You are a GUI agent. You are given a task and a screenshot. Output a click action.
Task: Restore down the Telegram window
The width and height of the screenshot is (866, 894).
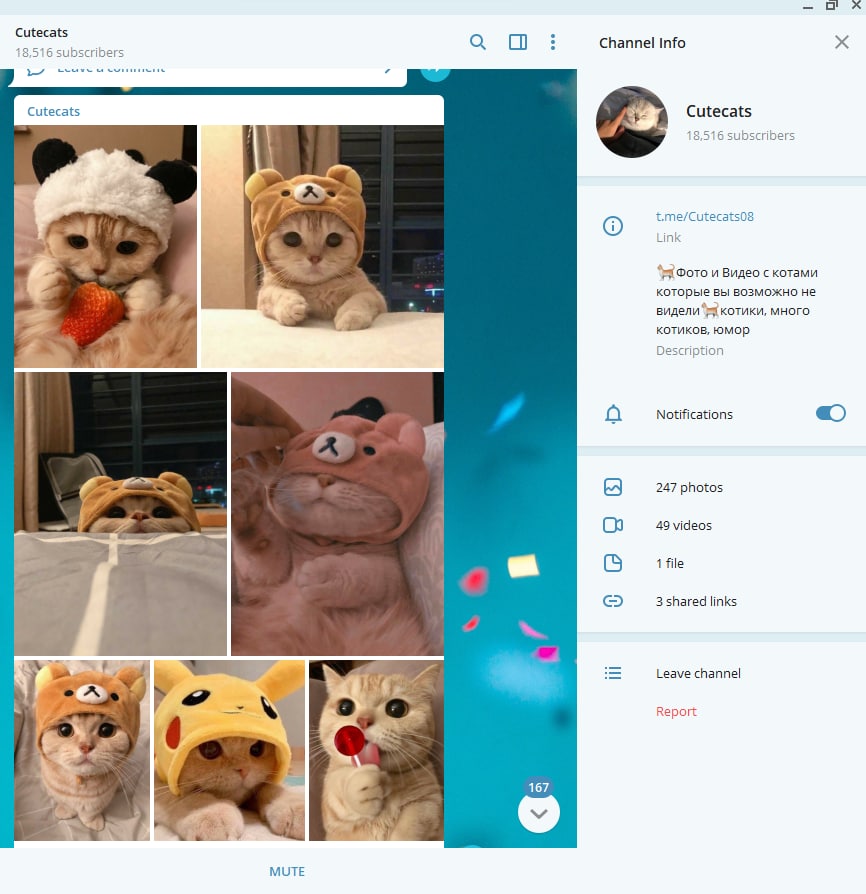(832, 6)
